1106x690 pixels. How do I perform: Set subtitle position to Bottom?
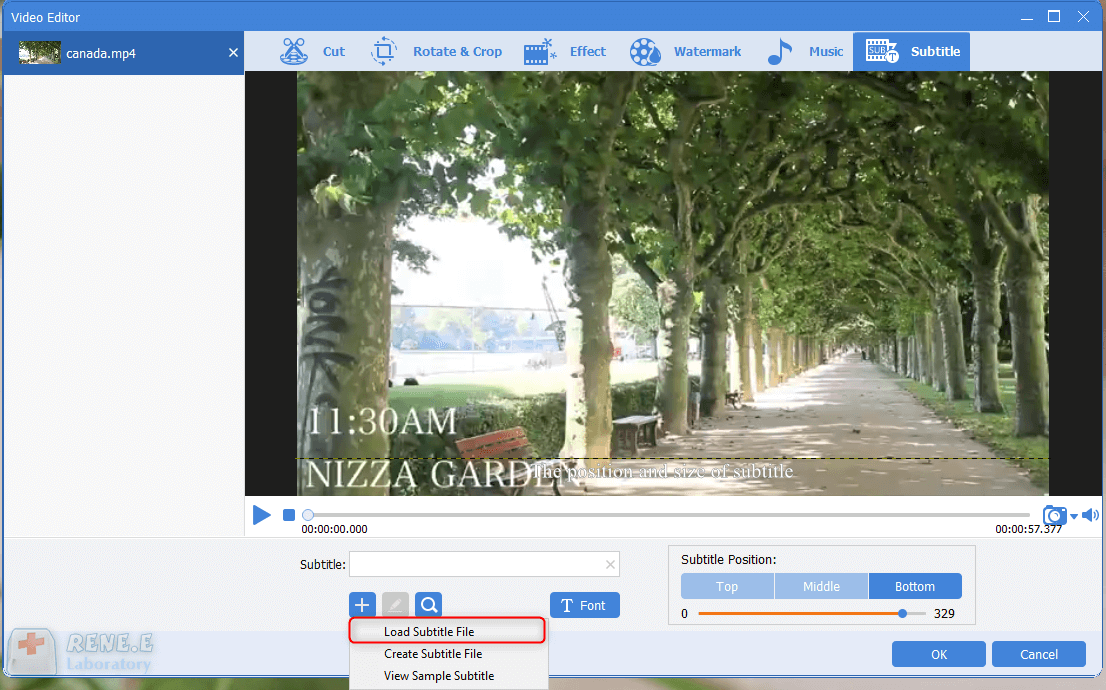[915, 586]
